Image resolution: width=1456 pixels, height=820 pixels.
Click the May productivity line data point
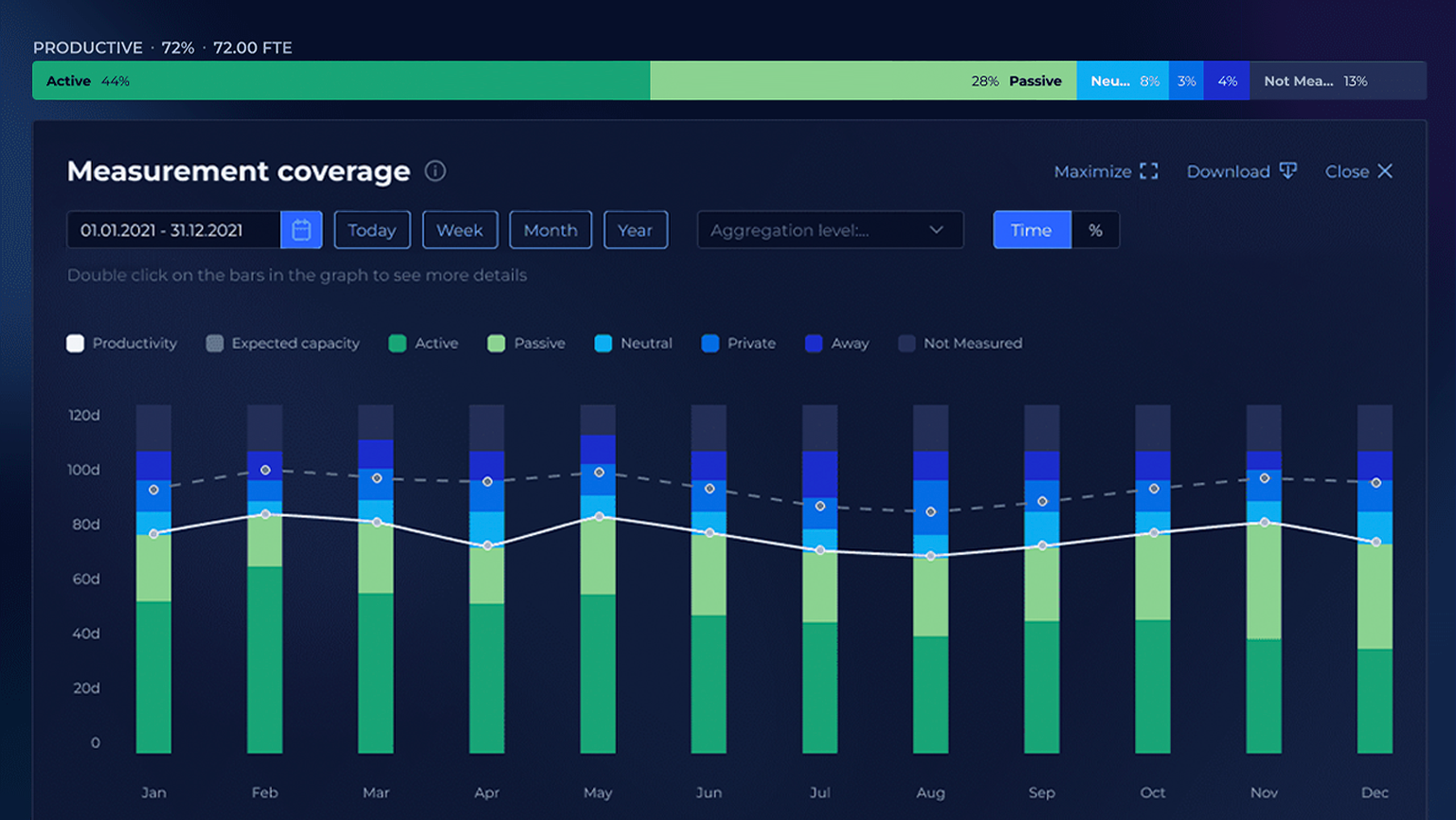pos(599,517)
